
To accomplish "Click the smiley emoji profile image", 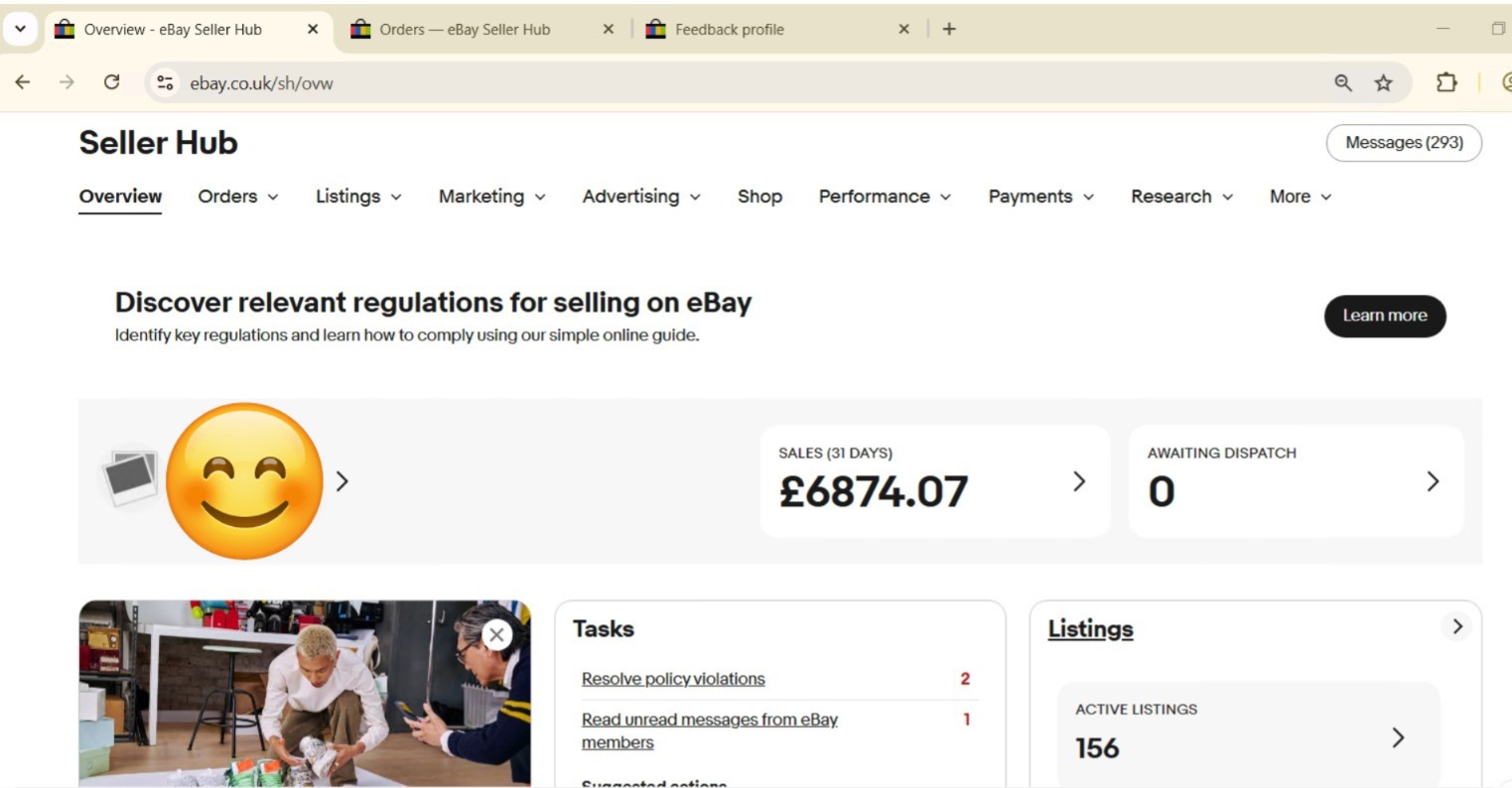I will (x=244, y=481).
